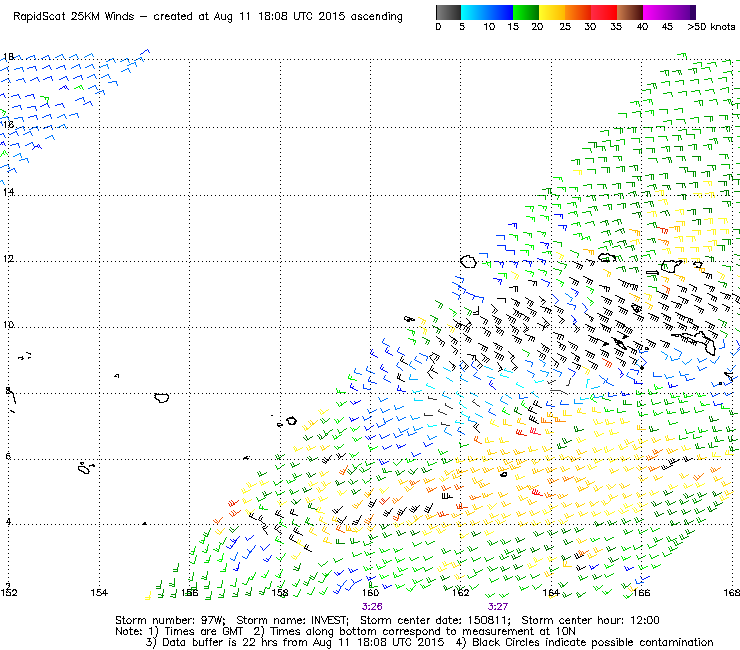Select 'Storm center hour: 12:00' text
The image size is (740, 650).
590,620
